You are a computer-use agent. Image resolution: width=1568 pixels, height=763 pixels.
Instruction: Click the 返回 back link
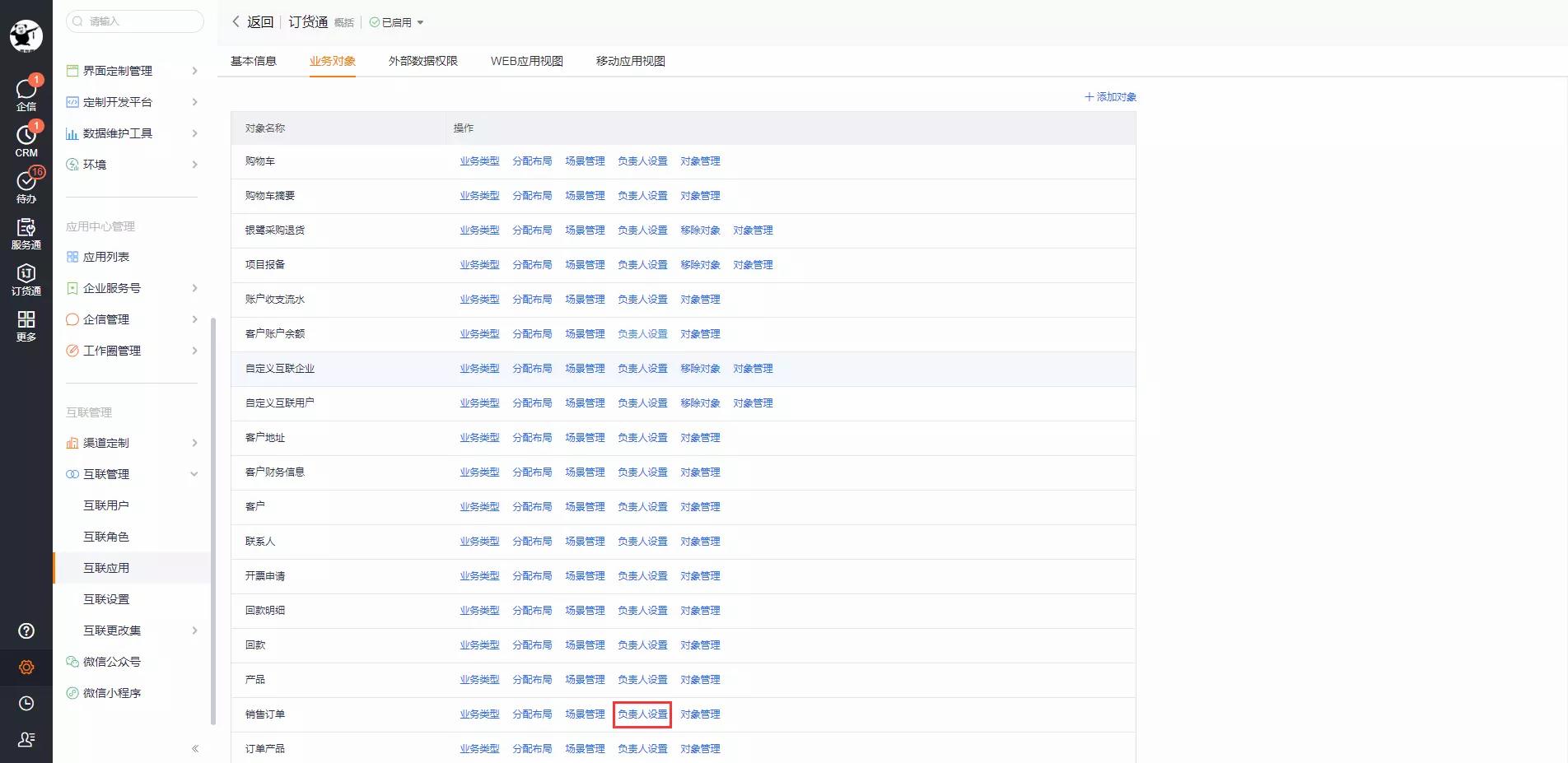coord(260,22)
